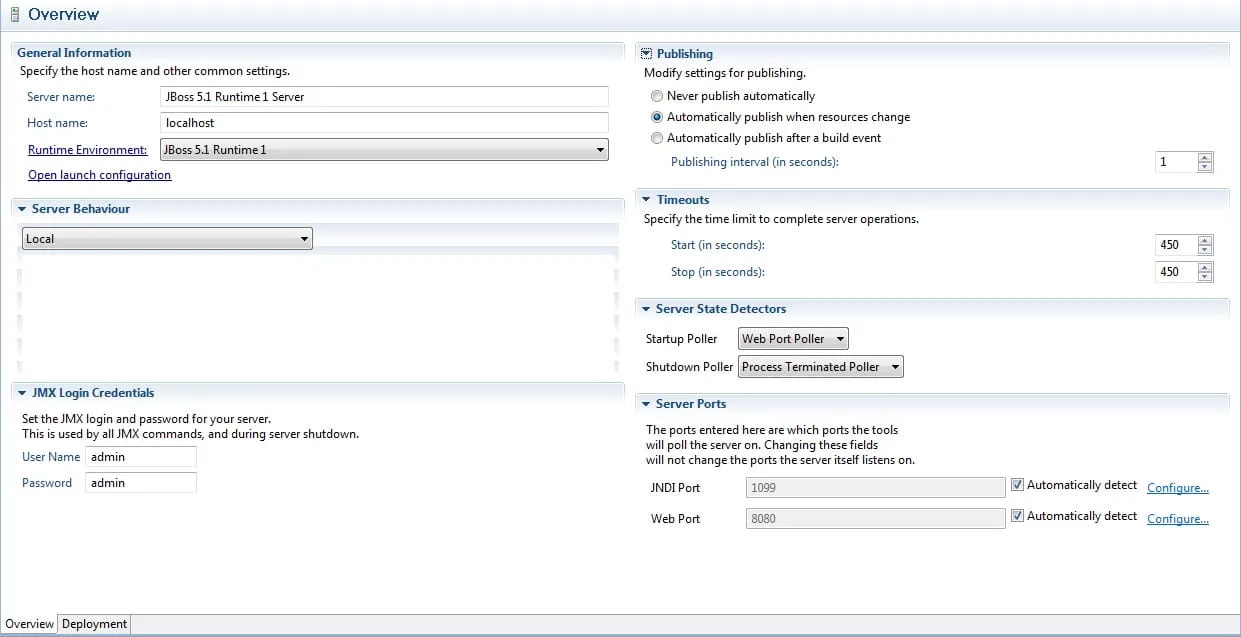Collapse the Server Behaviour section

tap(22, 209)
